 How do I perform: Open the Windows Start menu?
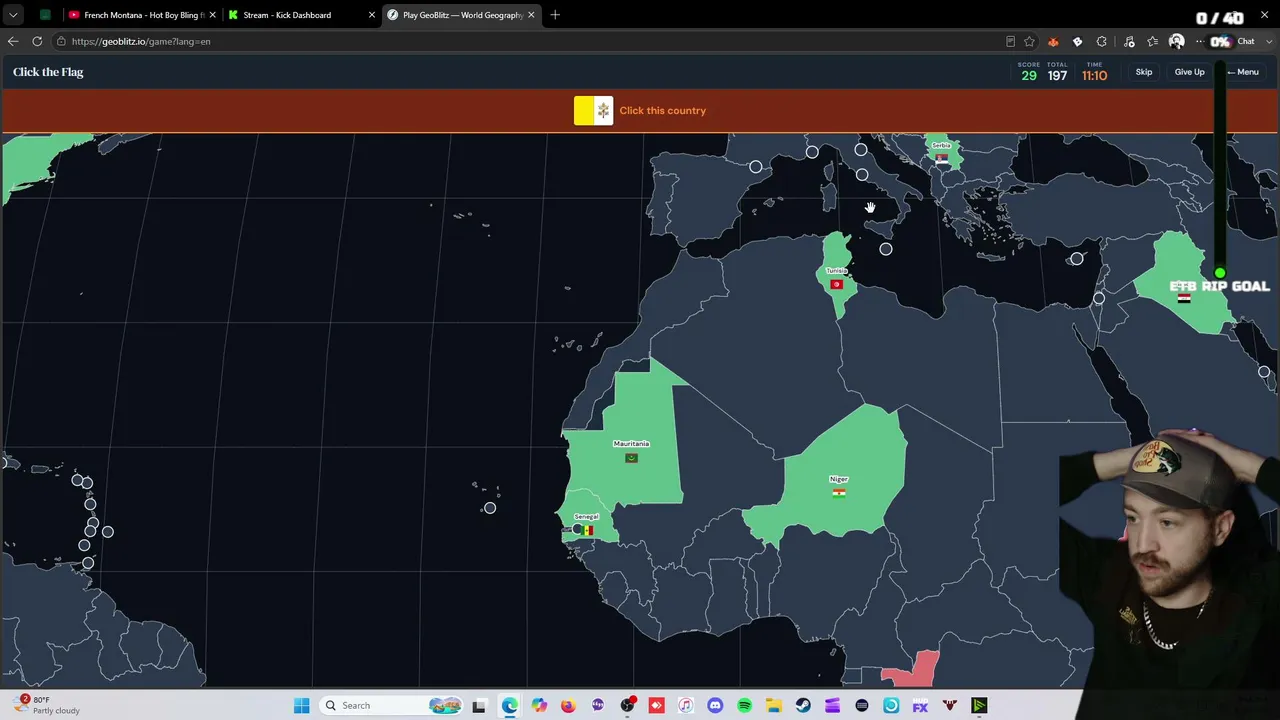[301, 706]
